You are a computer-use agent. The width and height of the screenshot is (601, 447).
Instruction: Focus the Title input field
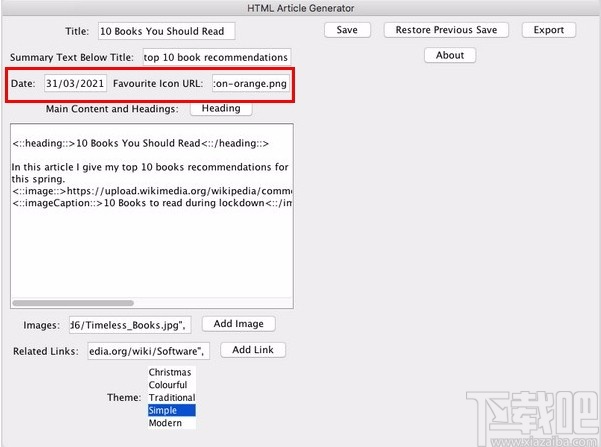pyautogui.click(x=166, y=31)
